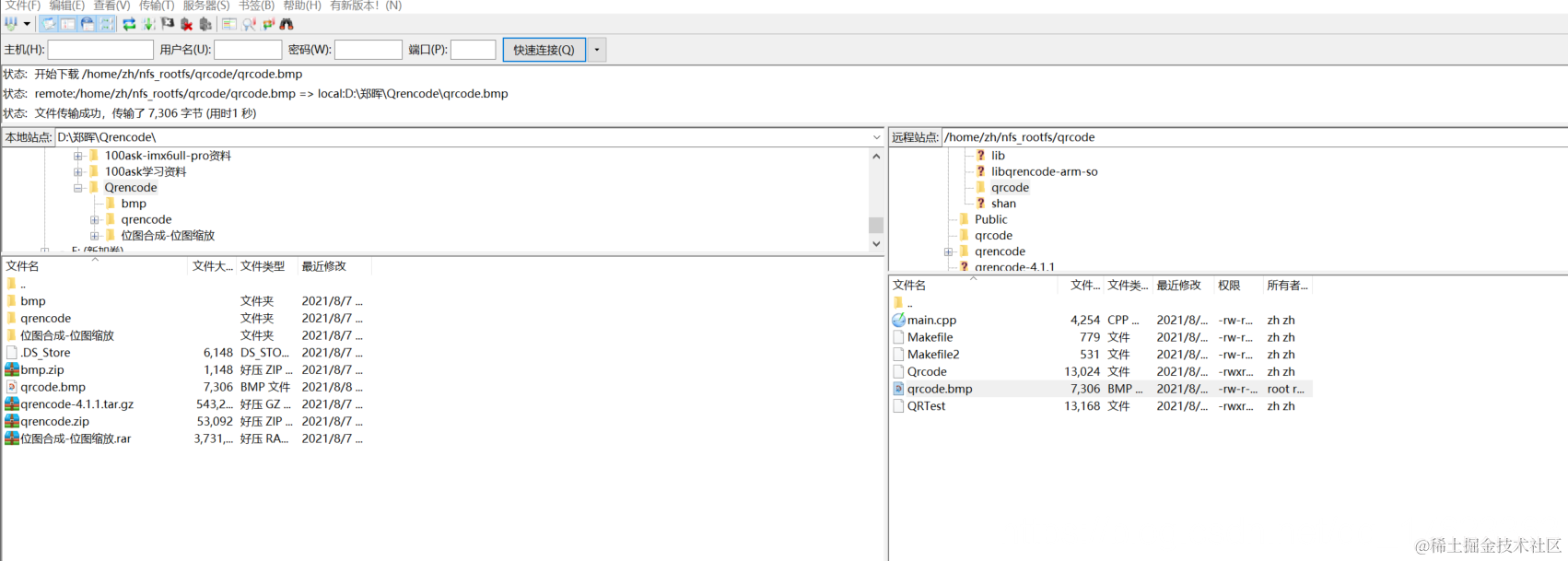Click the 用户名(U) input field
This screenshot has height=561, width=1568.
(x=248, y=50)
